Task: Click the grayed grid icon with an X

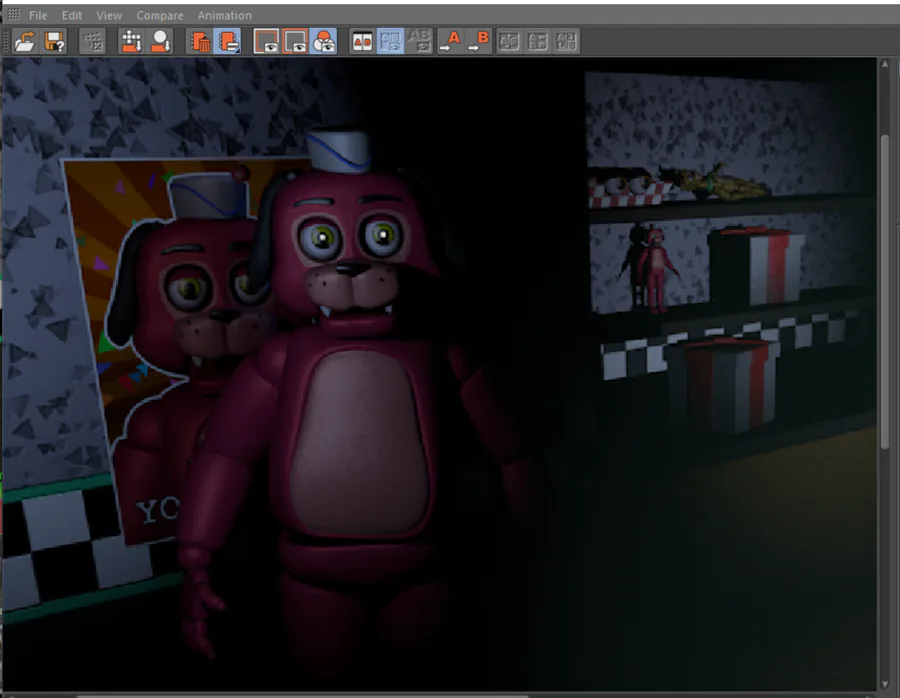Action: [92, 41]
